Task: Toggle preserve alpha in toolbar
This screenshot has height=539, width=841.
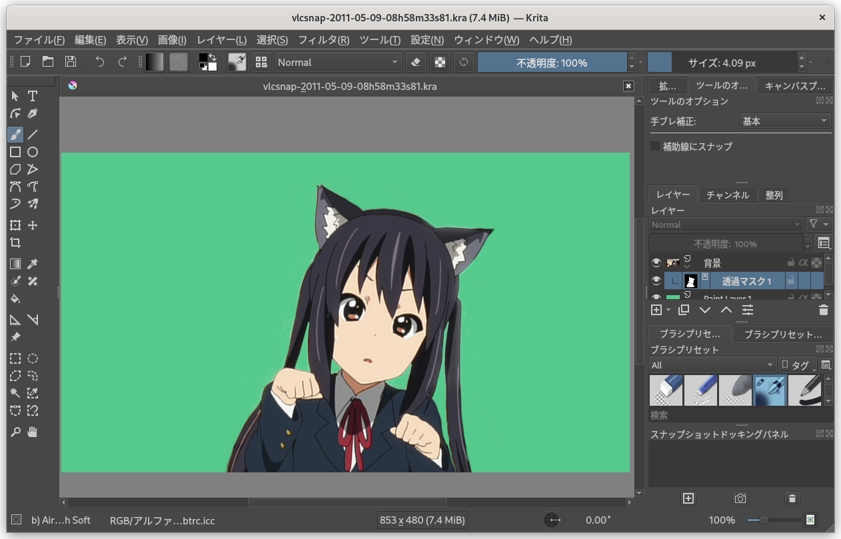Action: click(440, 62)
